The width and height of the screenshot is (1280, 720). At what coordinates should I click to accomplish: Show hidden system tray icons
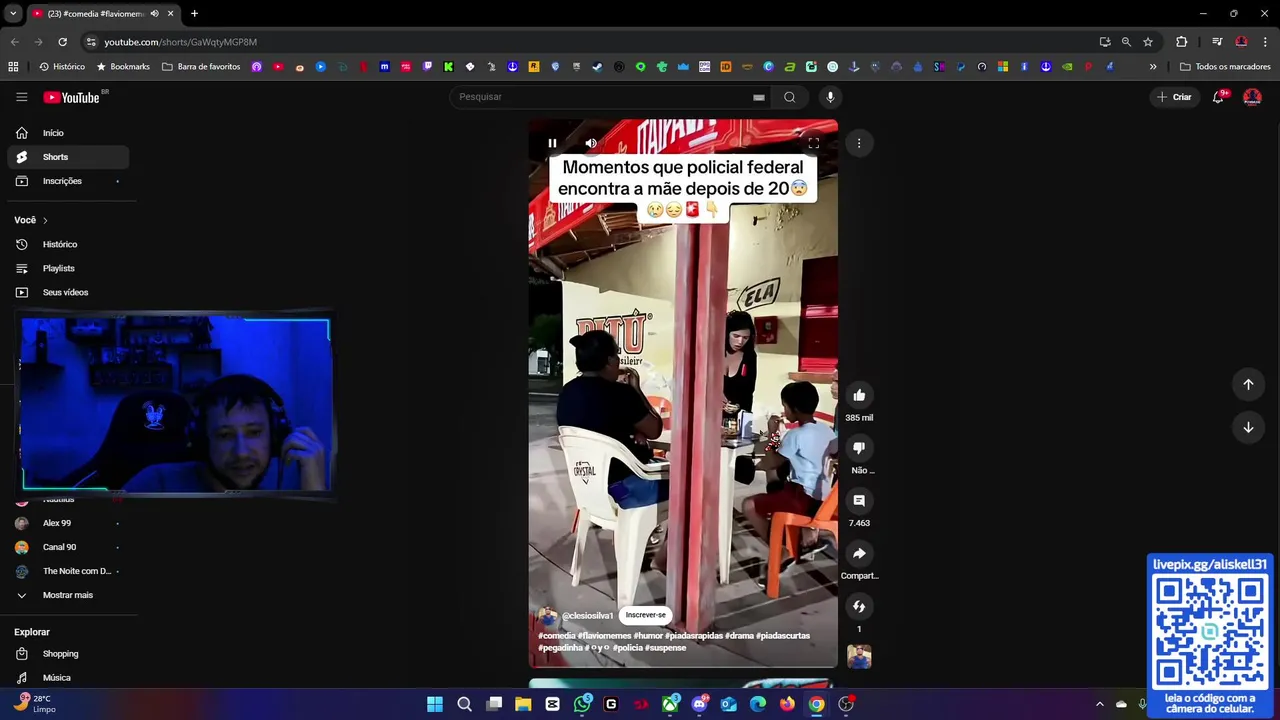point(1099,704)
